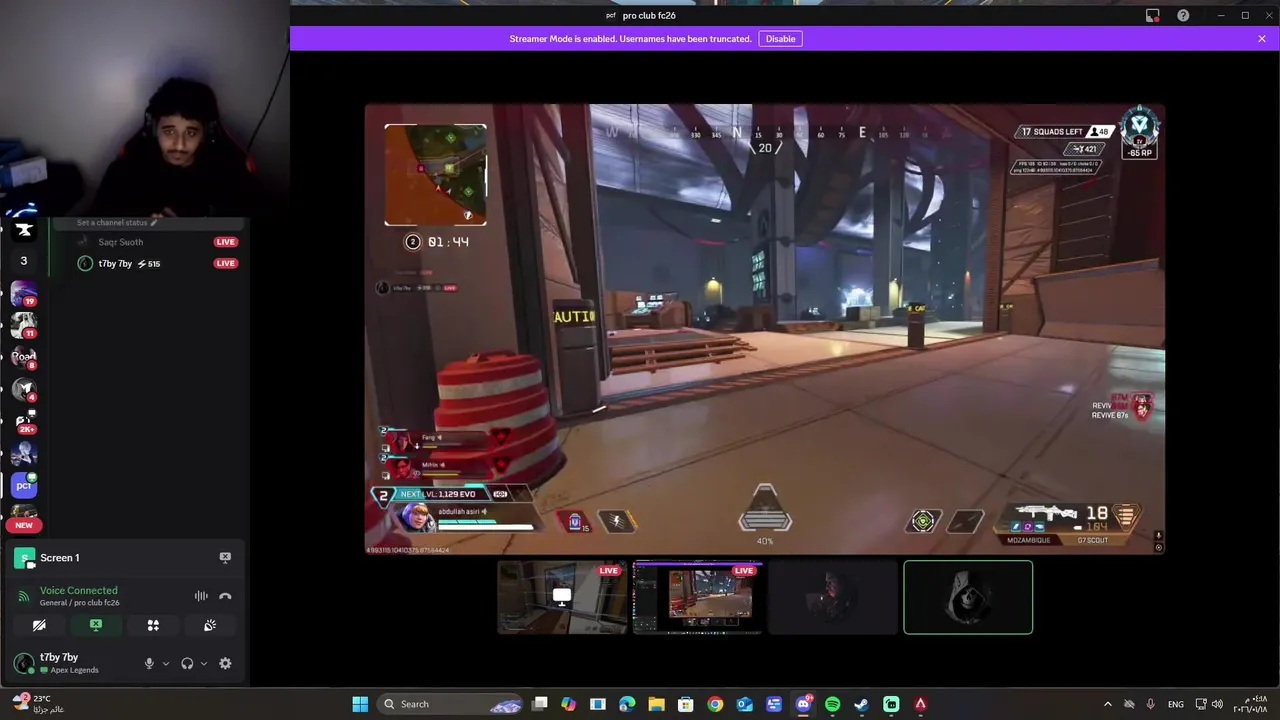Viewport: 1280px width, 720px height.
Task: Toggle noise suppression waveform icon
Action: click(201, 596)
